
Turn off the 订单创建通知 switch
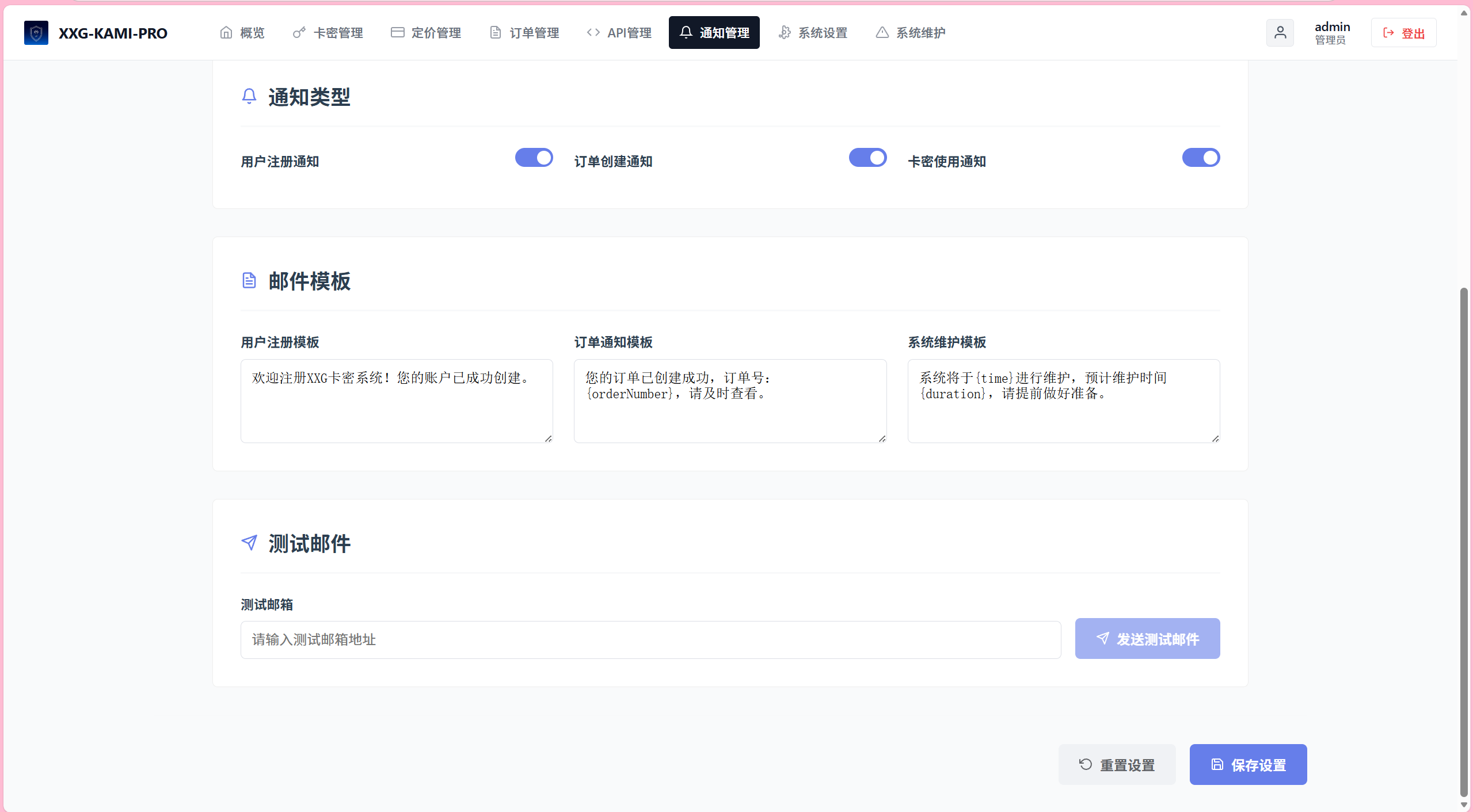coord(867,158)
